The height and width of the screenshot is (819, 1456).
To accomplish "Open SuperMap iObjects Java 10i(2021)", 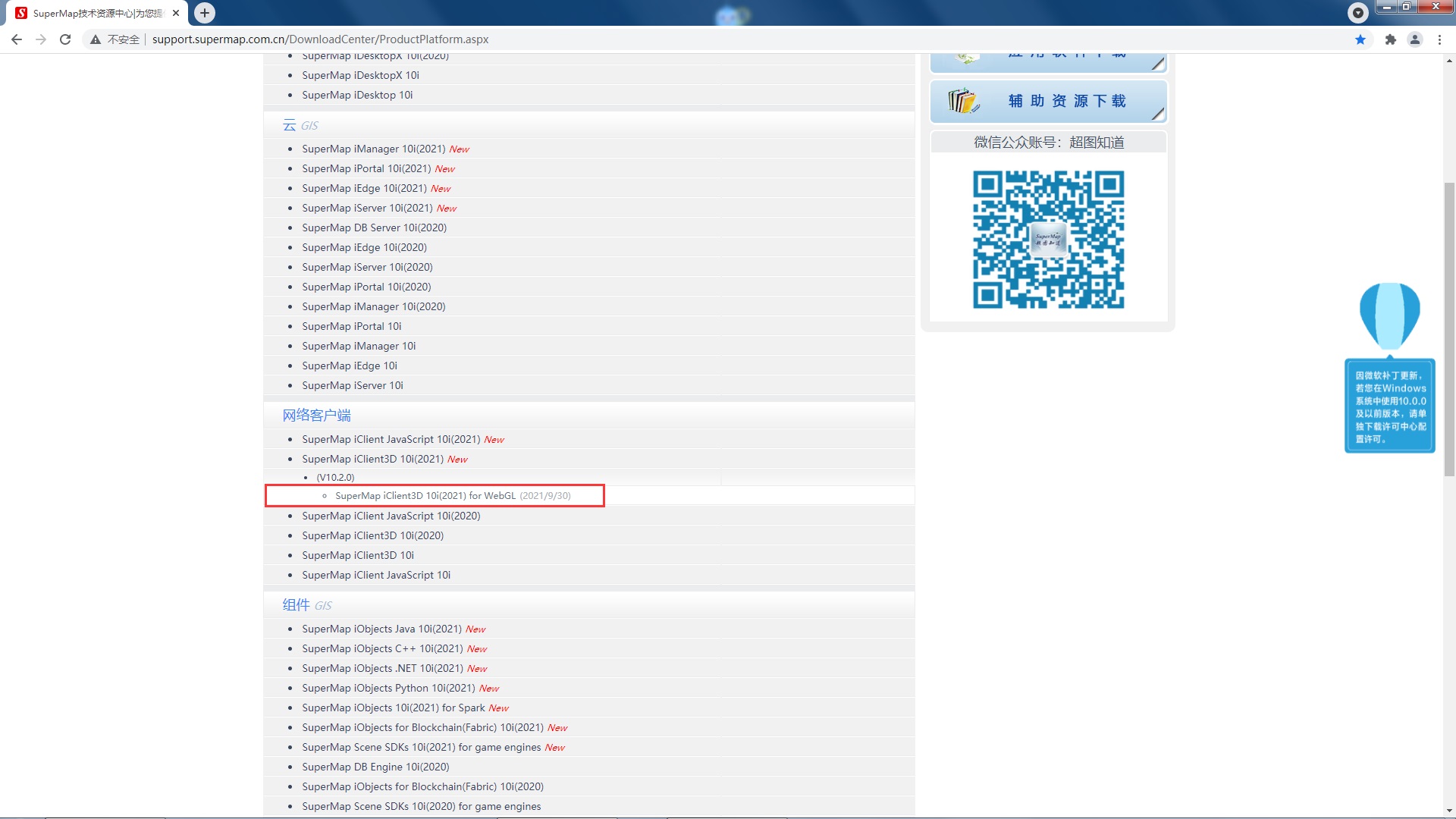I will click(381, 629).
